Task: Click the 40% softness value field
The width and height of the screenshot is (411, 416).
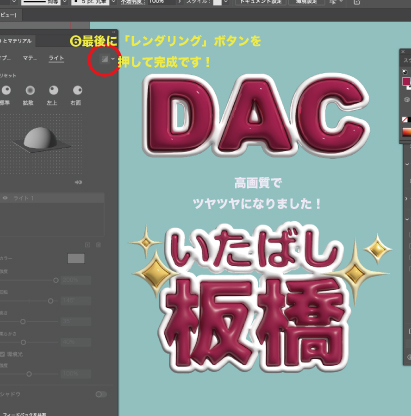Action: tap(76, 342)
